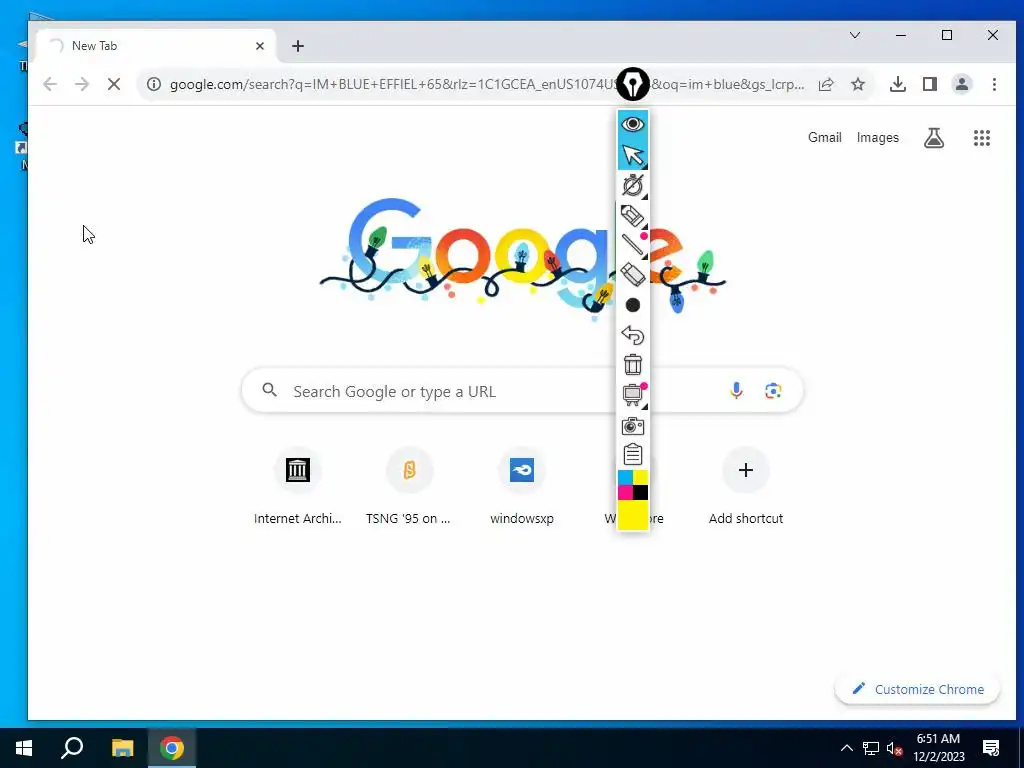Image resolution: width=1024 pixels, height=768 pixels.
Task: Click the muted speaker volume icon
Action: click(894, 748)
